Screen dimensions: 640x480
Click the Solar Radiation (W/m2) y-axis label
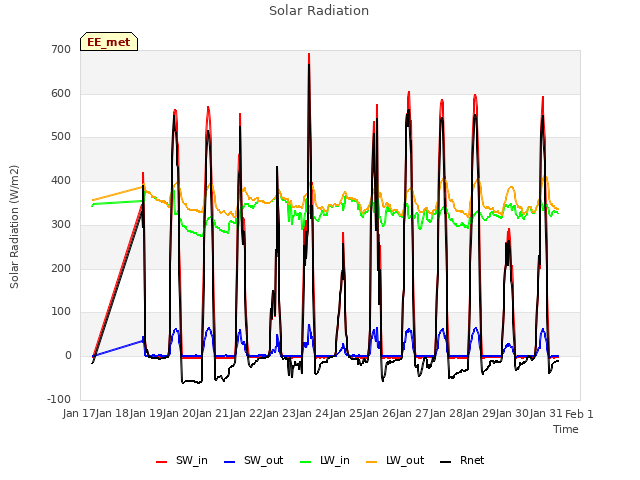point(14,227)
